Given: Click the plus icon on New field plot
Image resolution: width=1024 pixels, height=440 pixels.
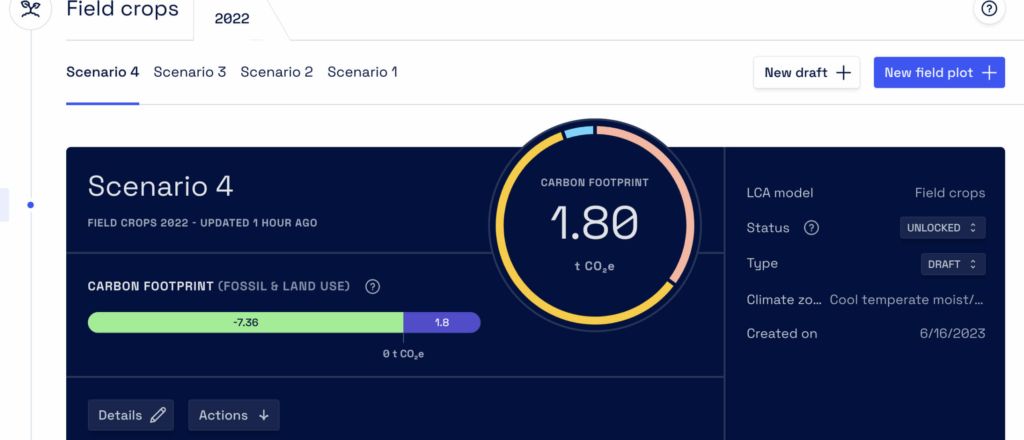Looking at the screenshot, I should click(989, 72).
